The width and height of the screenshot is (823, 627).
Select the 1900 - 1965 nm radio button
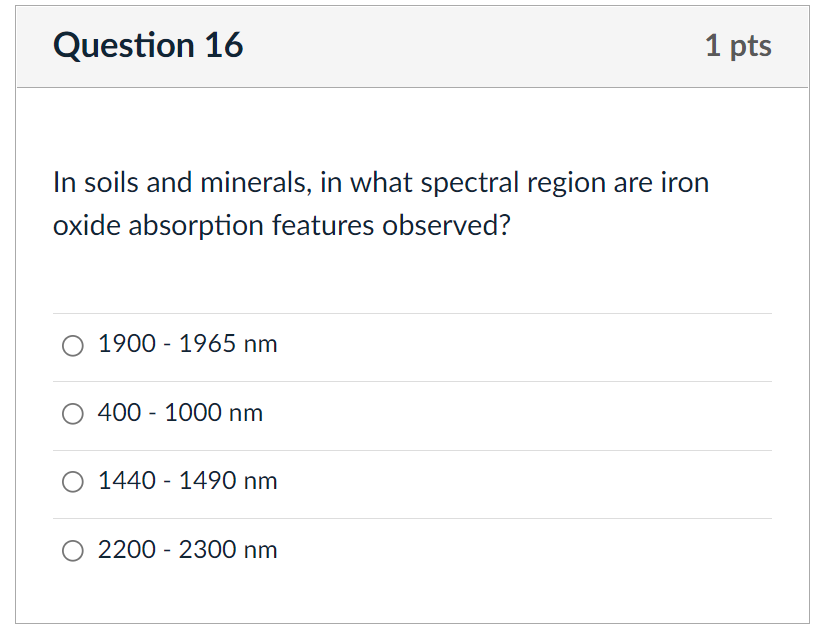point(73,345)
